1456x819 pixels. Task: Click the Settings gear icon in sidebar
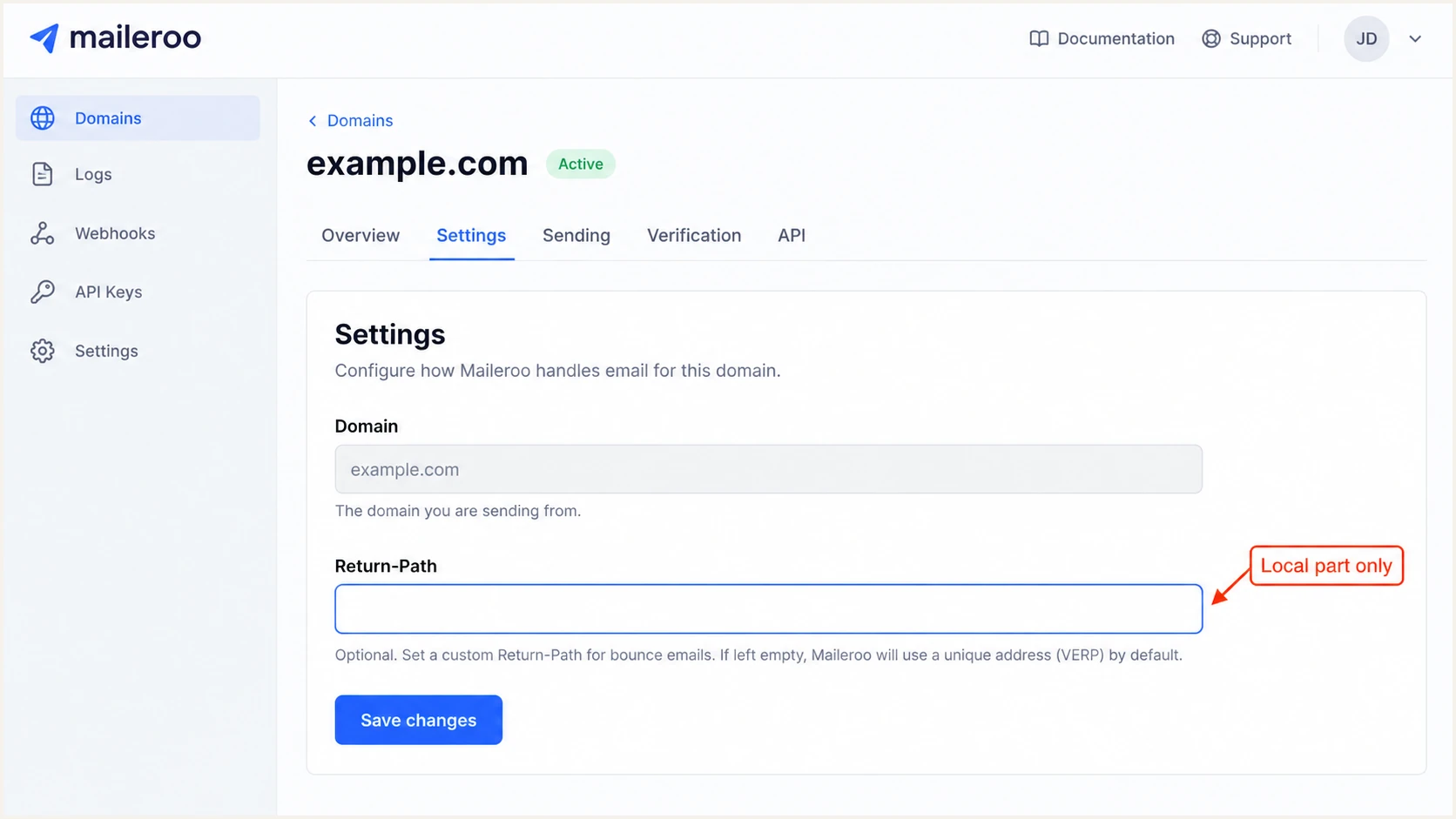coord(43,351)
